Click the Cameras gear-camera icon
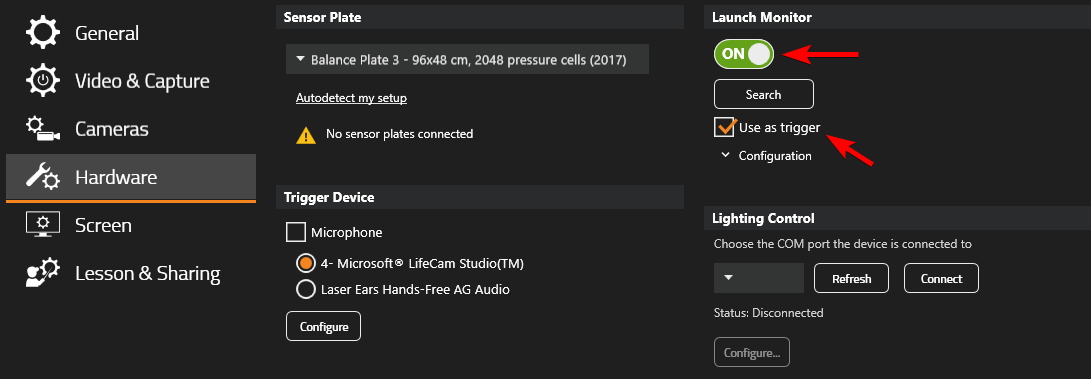1091x379 pixels. coord(42,129)
